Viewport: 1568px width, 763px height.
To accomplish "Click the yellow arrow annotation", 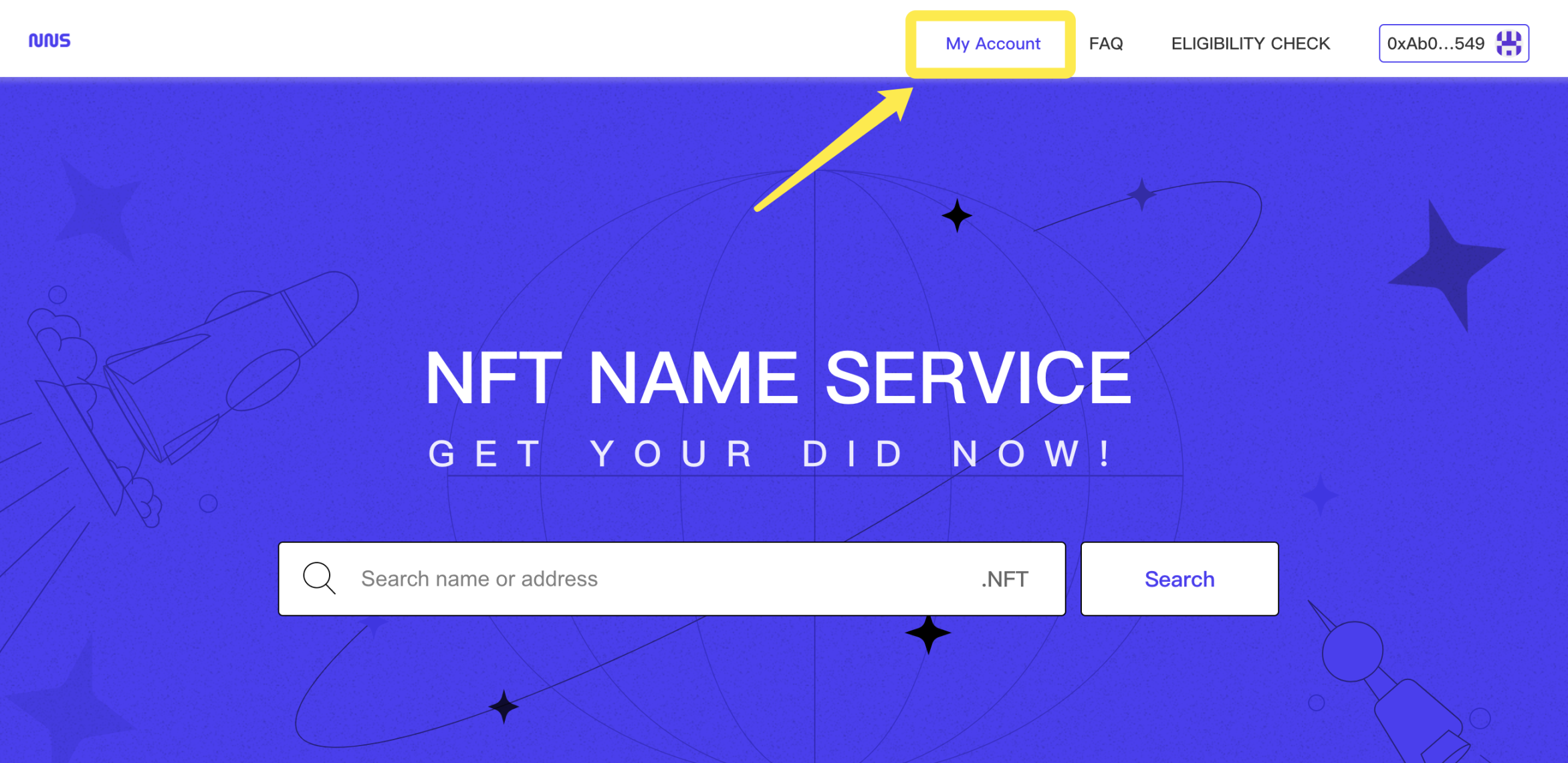I will pyautogui.click(x=836, y=150).
